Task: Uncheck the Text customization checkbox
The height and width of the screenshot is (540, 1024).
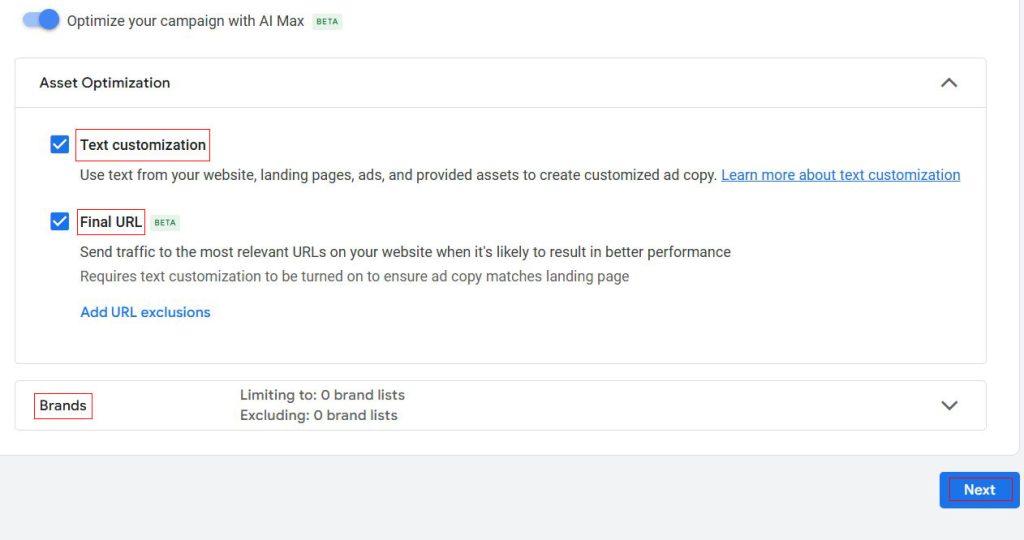Action: point(60,145)
